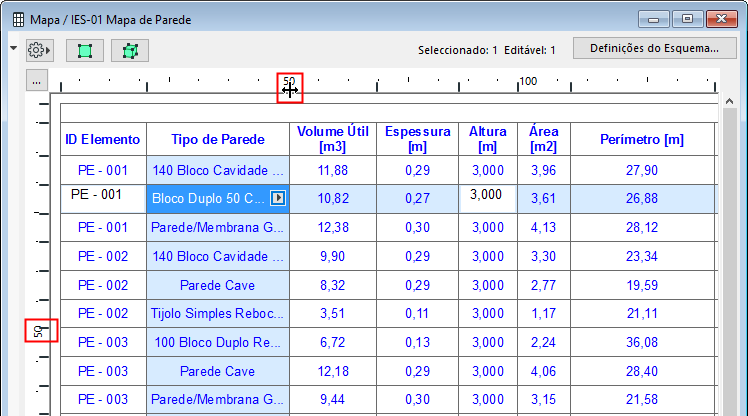
Task: Select the highlighted Bloco Duplo 50 C... cell
Action: [218, 198]
